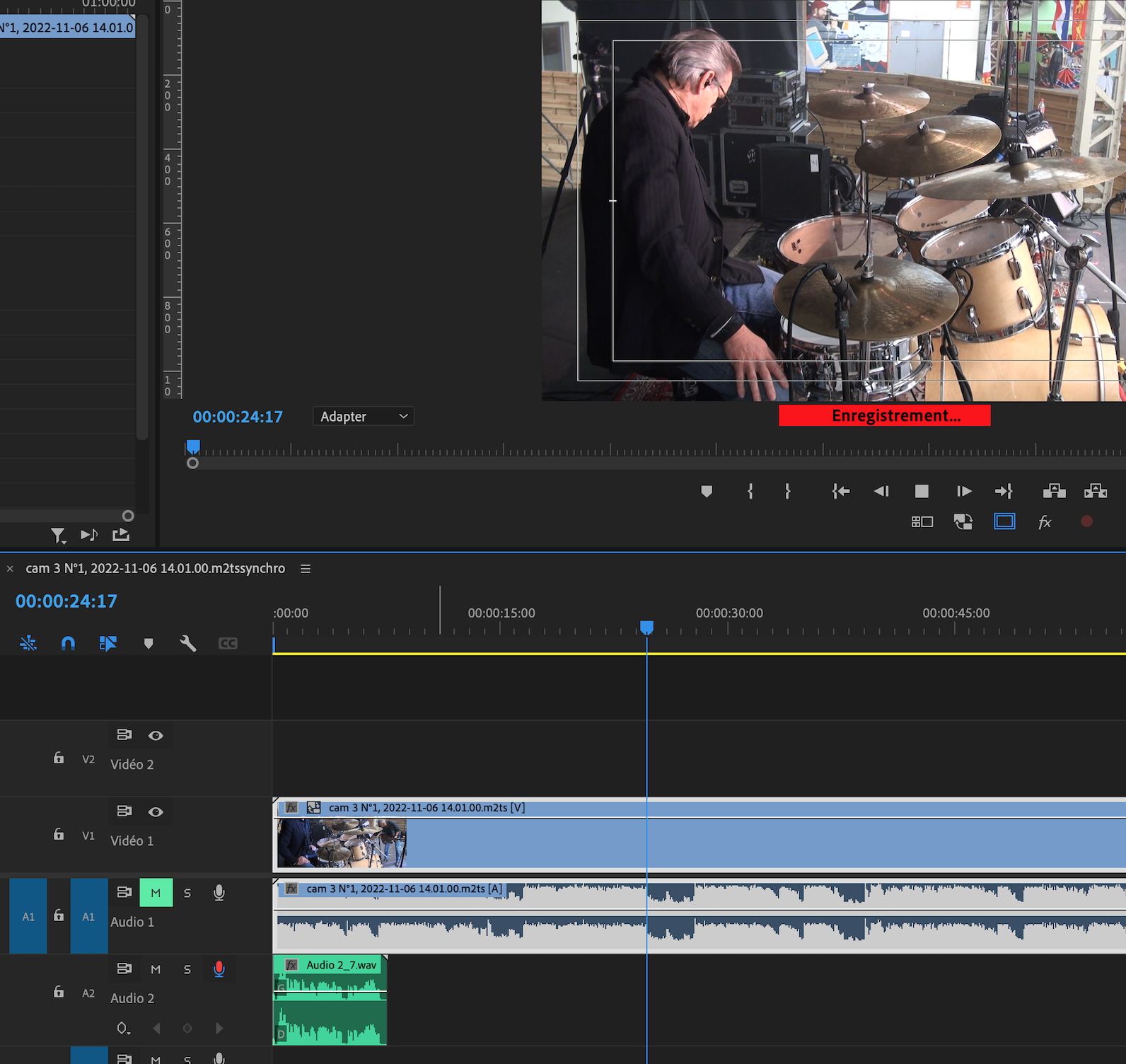Click Go to In point button
The width and height of the screenshot is (1126, 1064).
(840, 491)
